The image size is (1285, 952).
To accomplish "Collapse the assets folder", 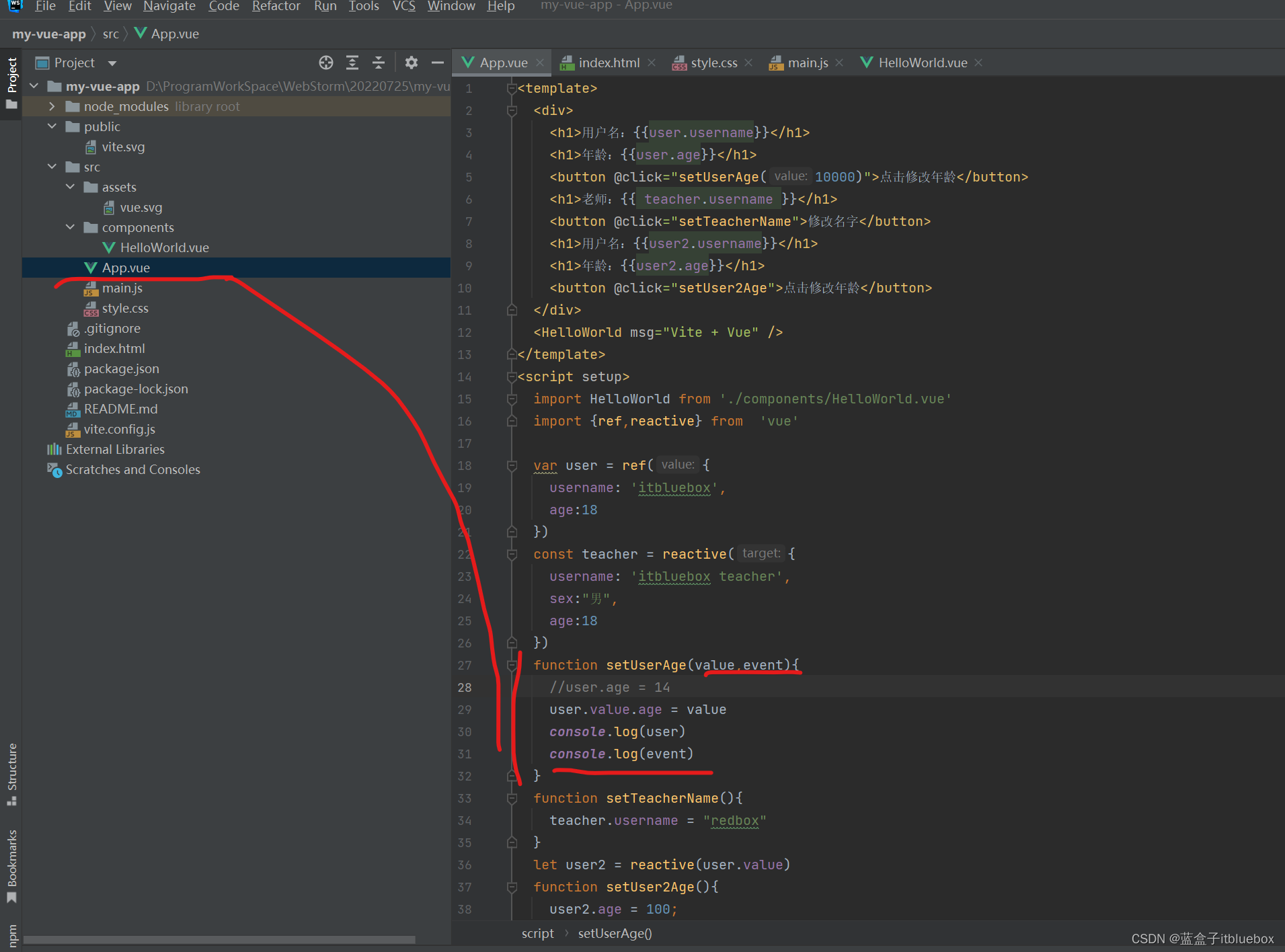I will (x=71, y=187).
